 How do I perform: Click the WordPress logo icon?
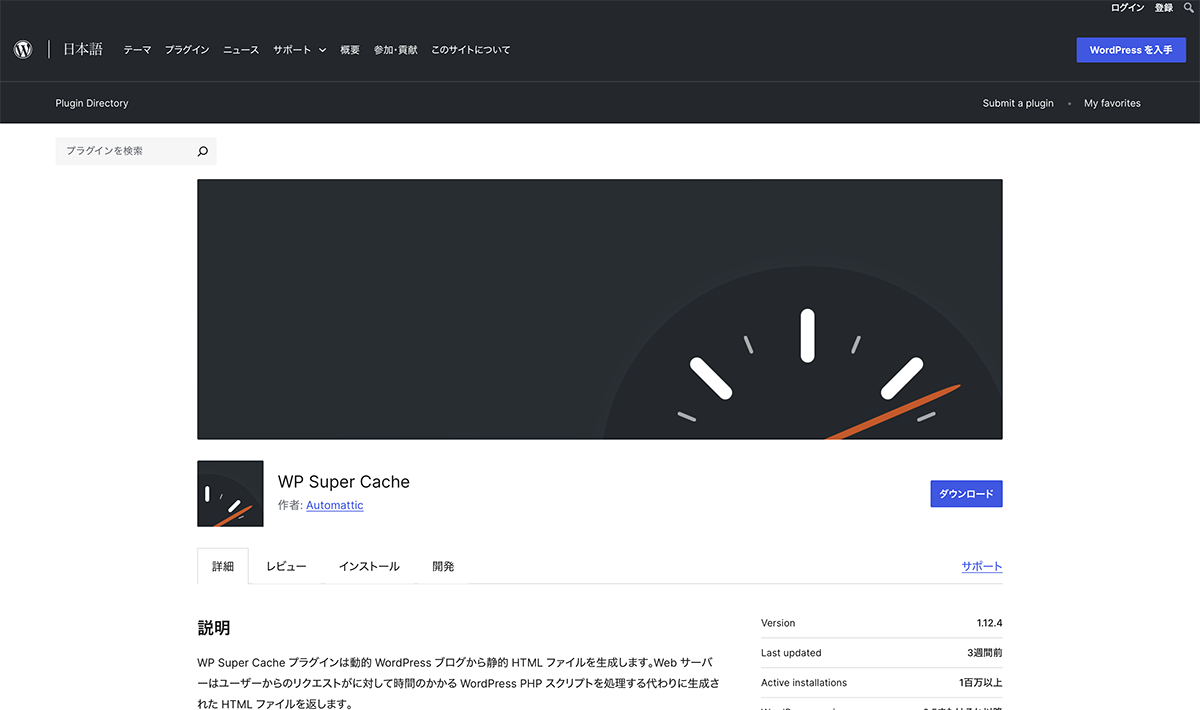[23, 49]
